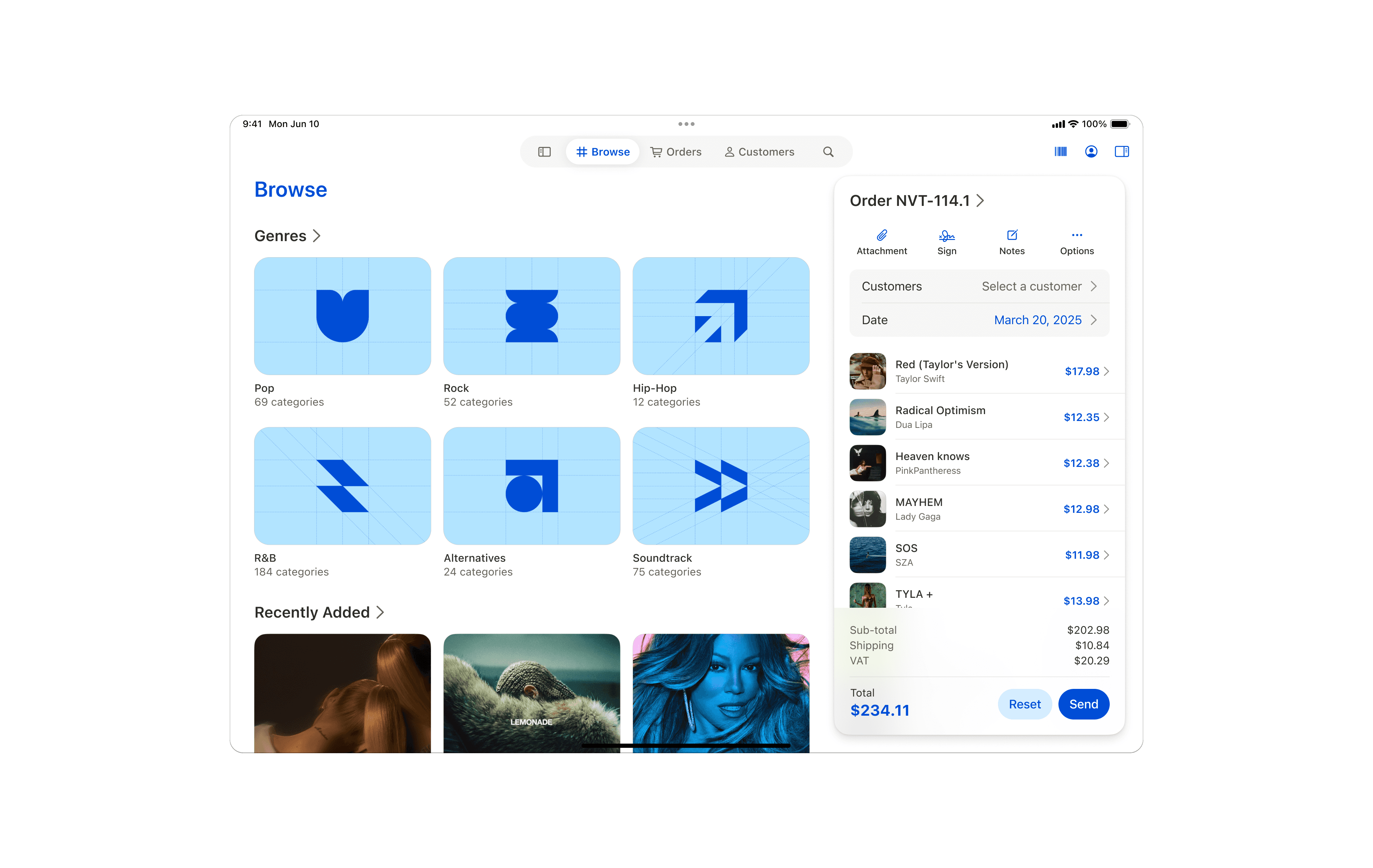Open the search icon in tab bar

828,152
